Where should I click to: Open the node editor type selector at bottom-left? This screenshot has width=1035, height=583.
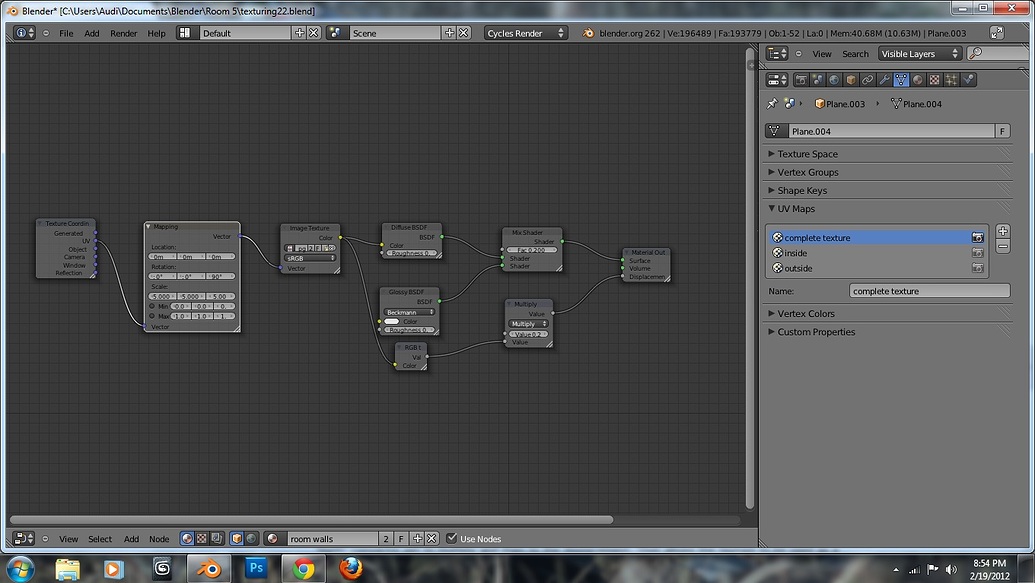(x=24, y=539)
